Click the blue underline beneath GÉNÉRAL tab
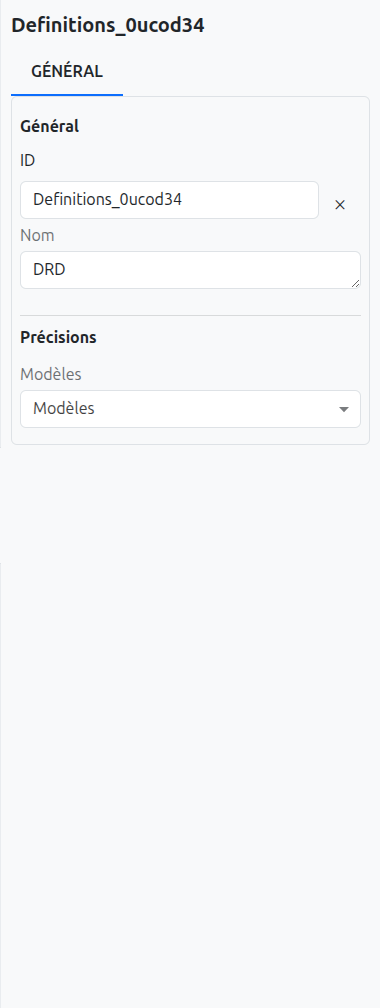This screenshot has height=1008, width=380. [x=67, y=94]
